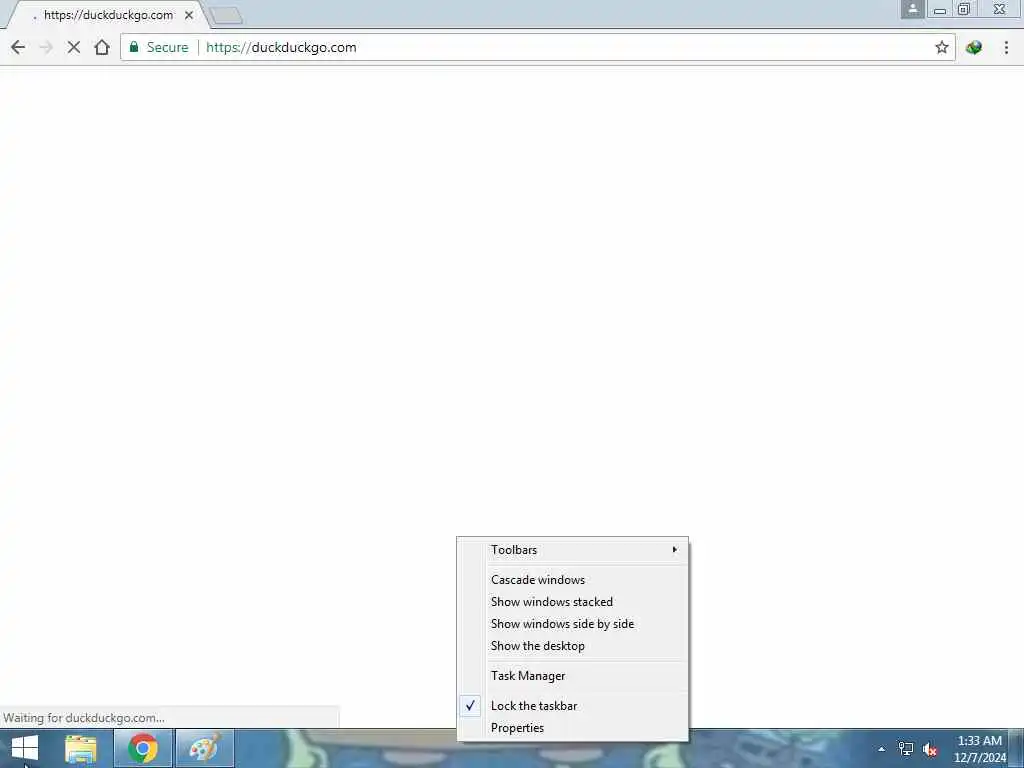Open Paint from the taskbar
The height and width of the screenshot is (768, 1024).
[205, 748]
